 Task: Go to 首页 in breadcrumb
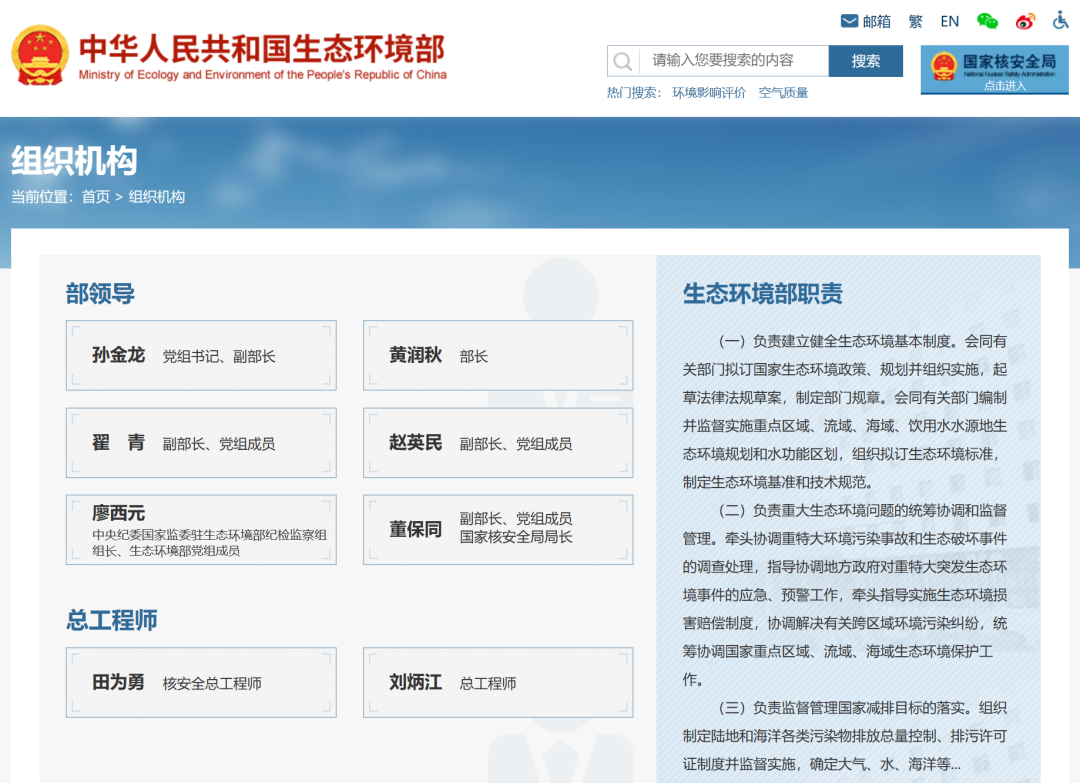pyautogui.click(x=96, y=197)
